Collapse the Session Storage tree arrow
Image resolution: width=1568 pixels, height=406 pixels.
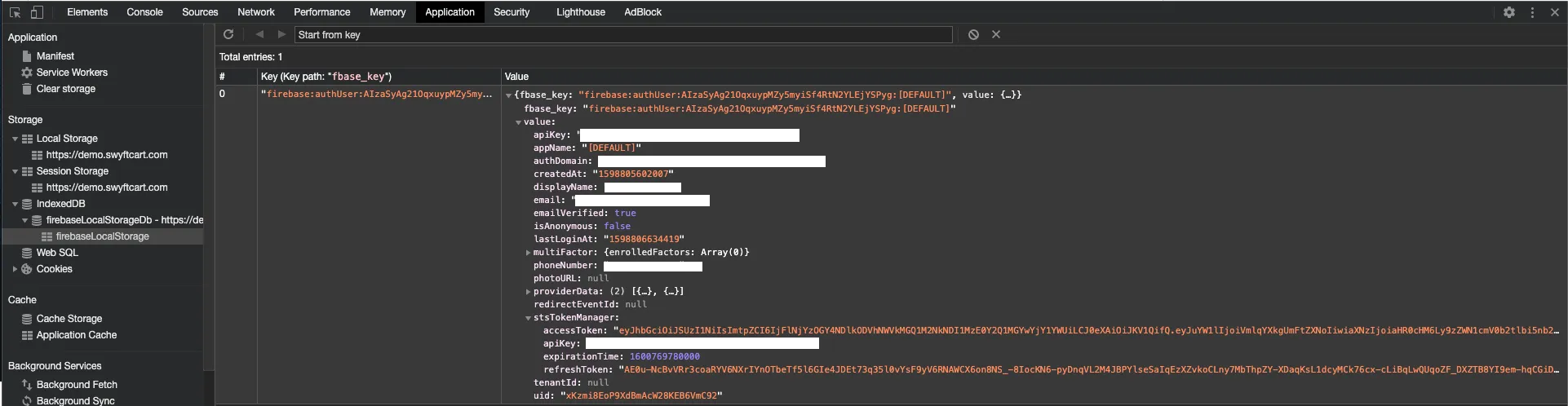pyautogui.click(x=15, y=171)
